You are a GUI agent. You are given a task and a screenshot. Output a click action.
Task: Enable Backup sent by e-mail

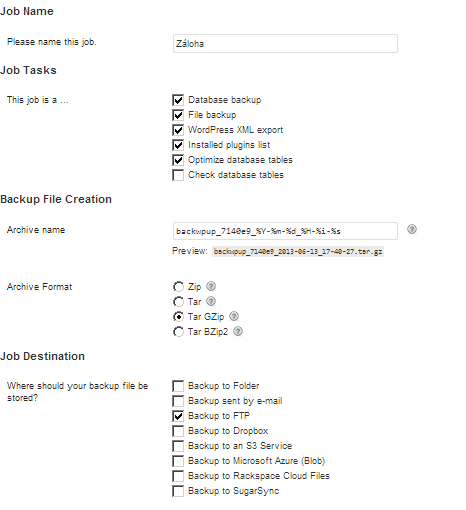pyautogui.click(x=178, y=401)
